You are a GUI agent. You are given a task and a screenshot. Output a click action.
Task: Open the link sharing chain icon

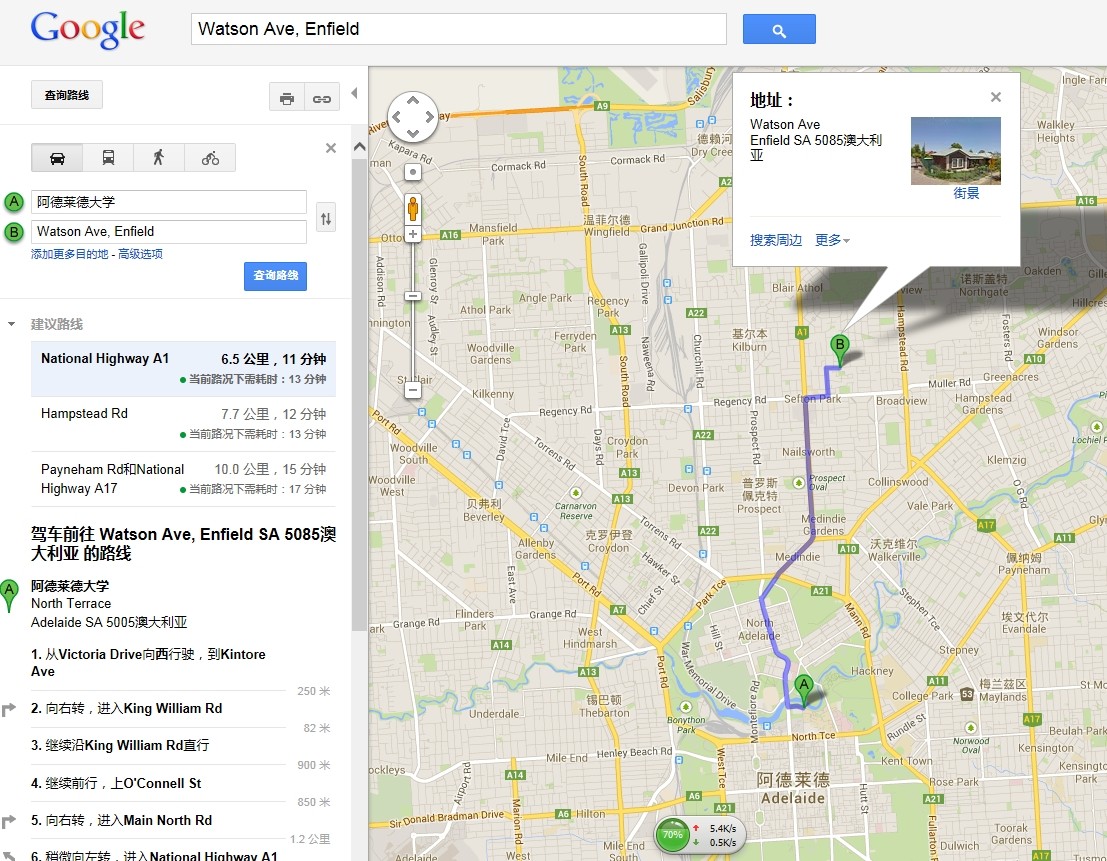click(321, 98)
